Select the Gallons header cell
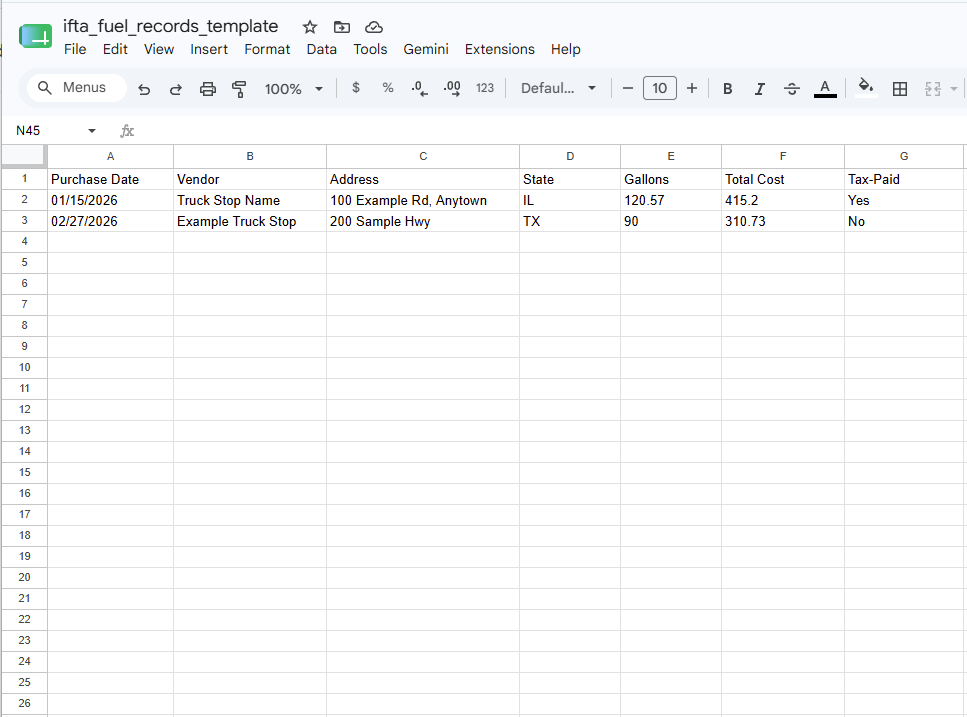Image resolution: width=967 pixels, height=717 pixels. click(x=671, y=179)
